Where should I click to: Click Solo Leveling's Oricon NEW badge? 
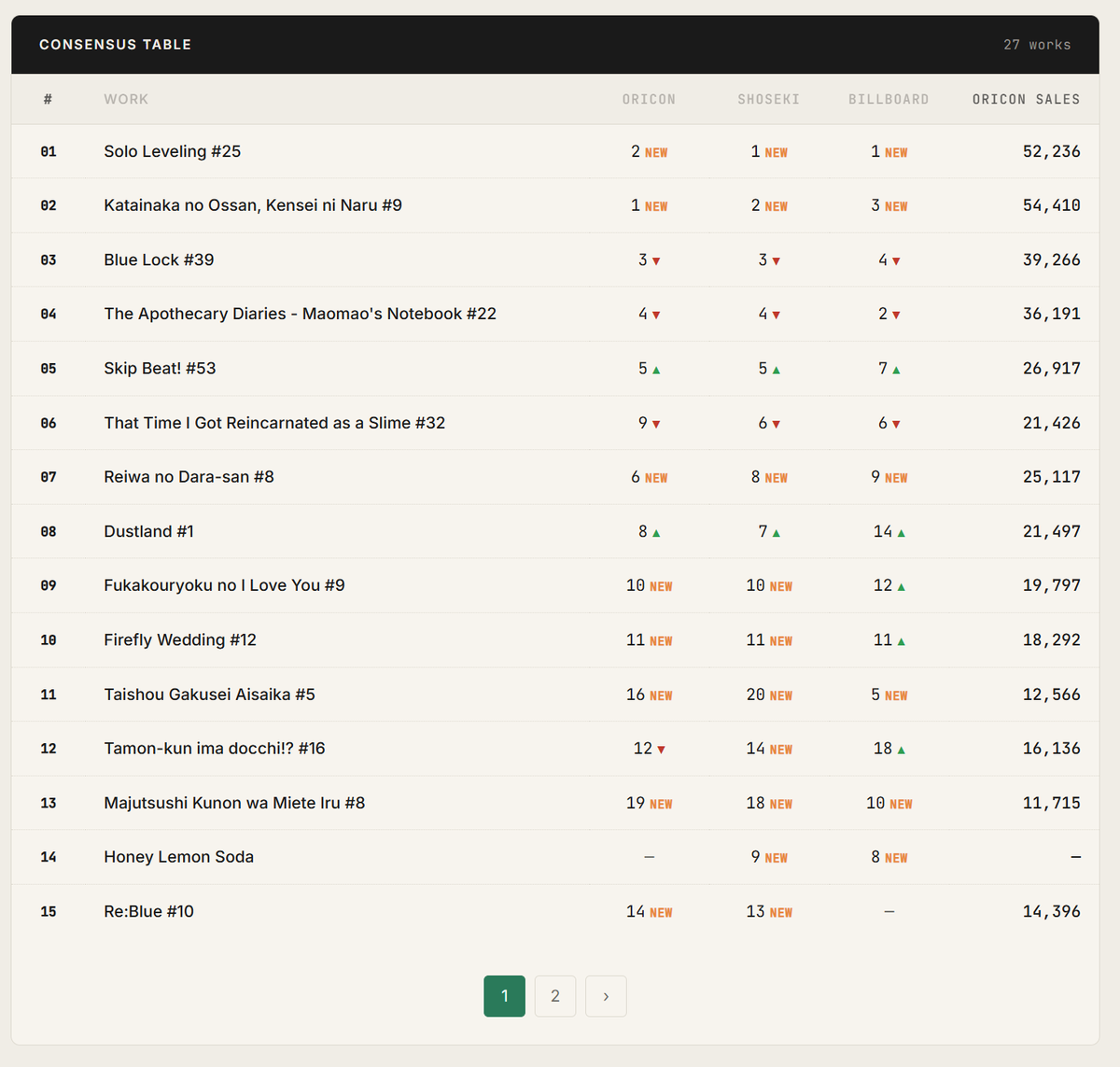click(x=656, y=152)
